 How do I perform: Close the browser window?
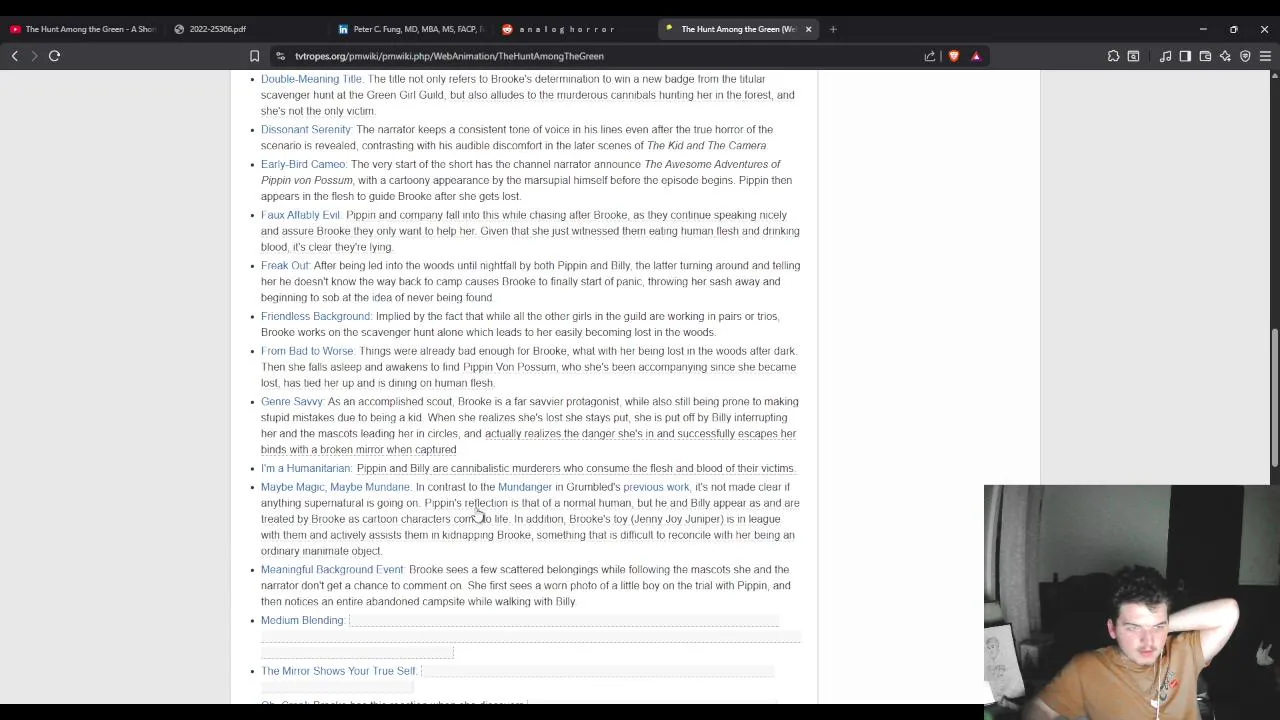pos(1264,29)
